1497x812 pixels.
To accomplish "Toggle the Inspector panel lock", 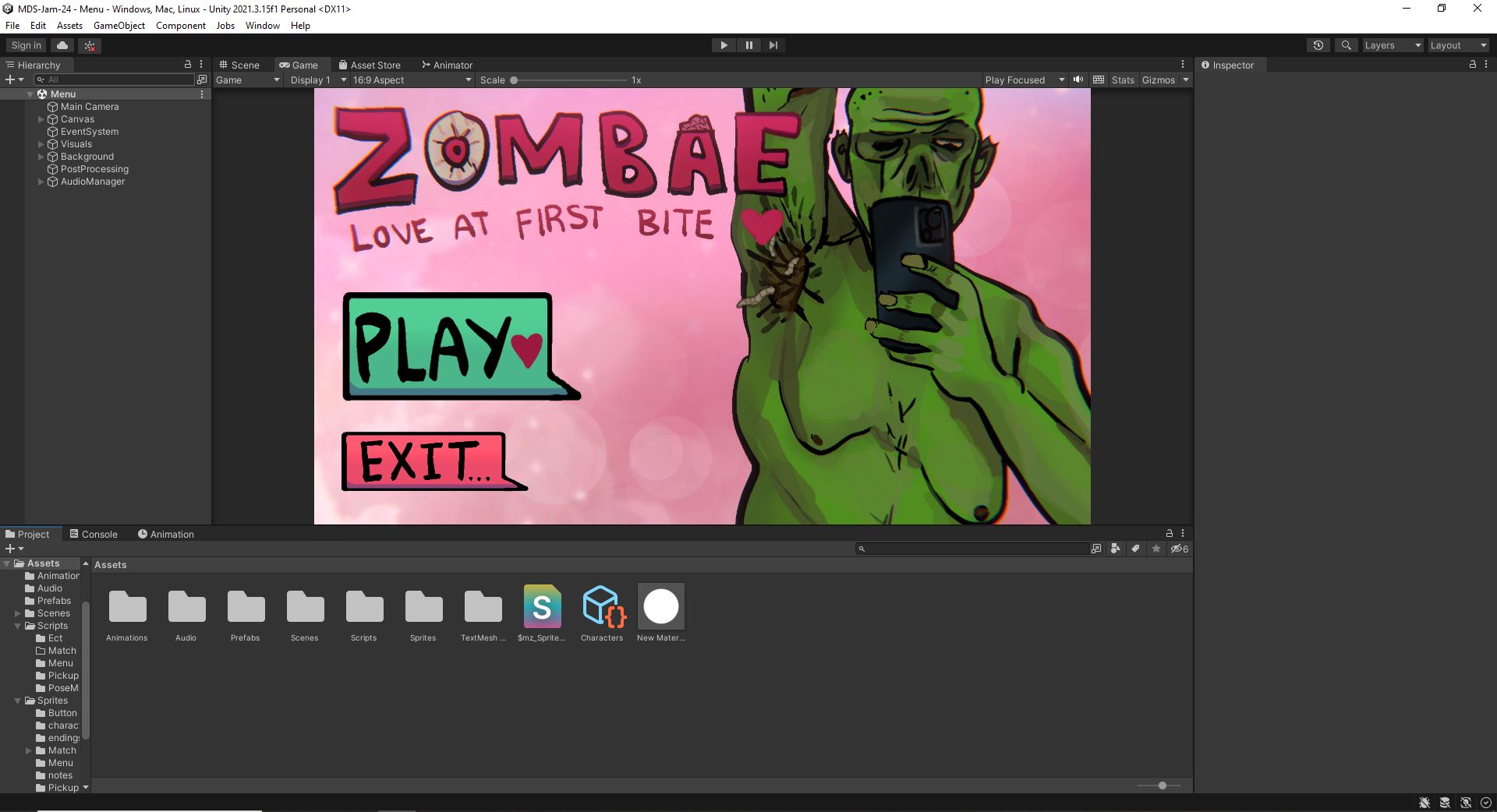I will click(1472, 65).
